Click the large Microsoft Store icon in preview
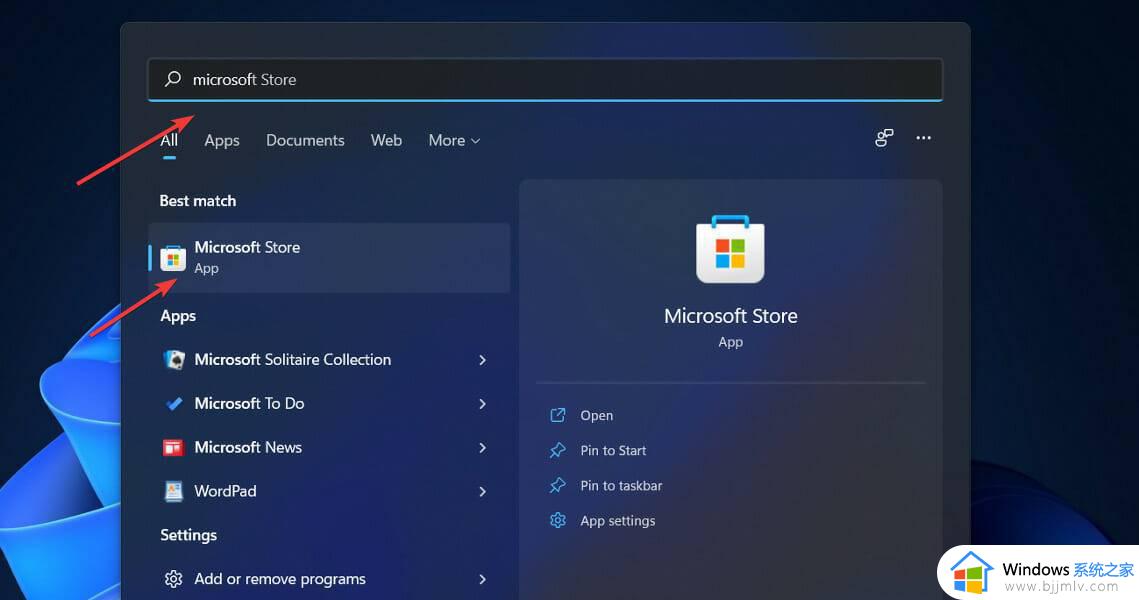Viewport: 1139px width, 600px height. [730, 249]
